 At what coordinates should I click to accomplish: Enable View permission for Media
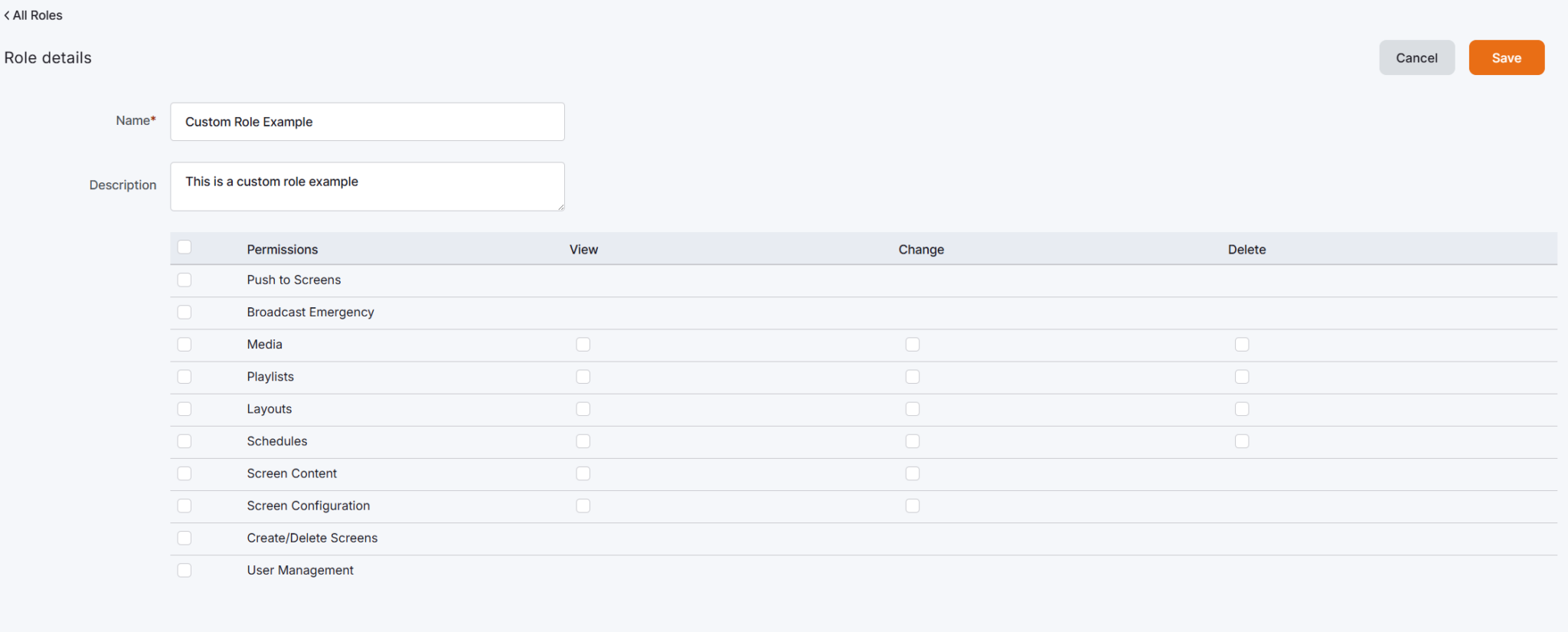click(583, 344)
